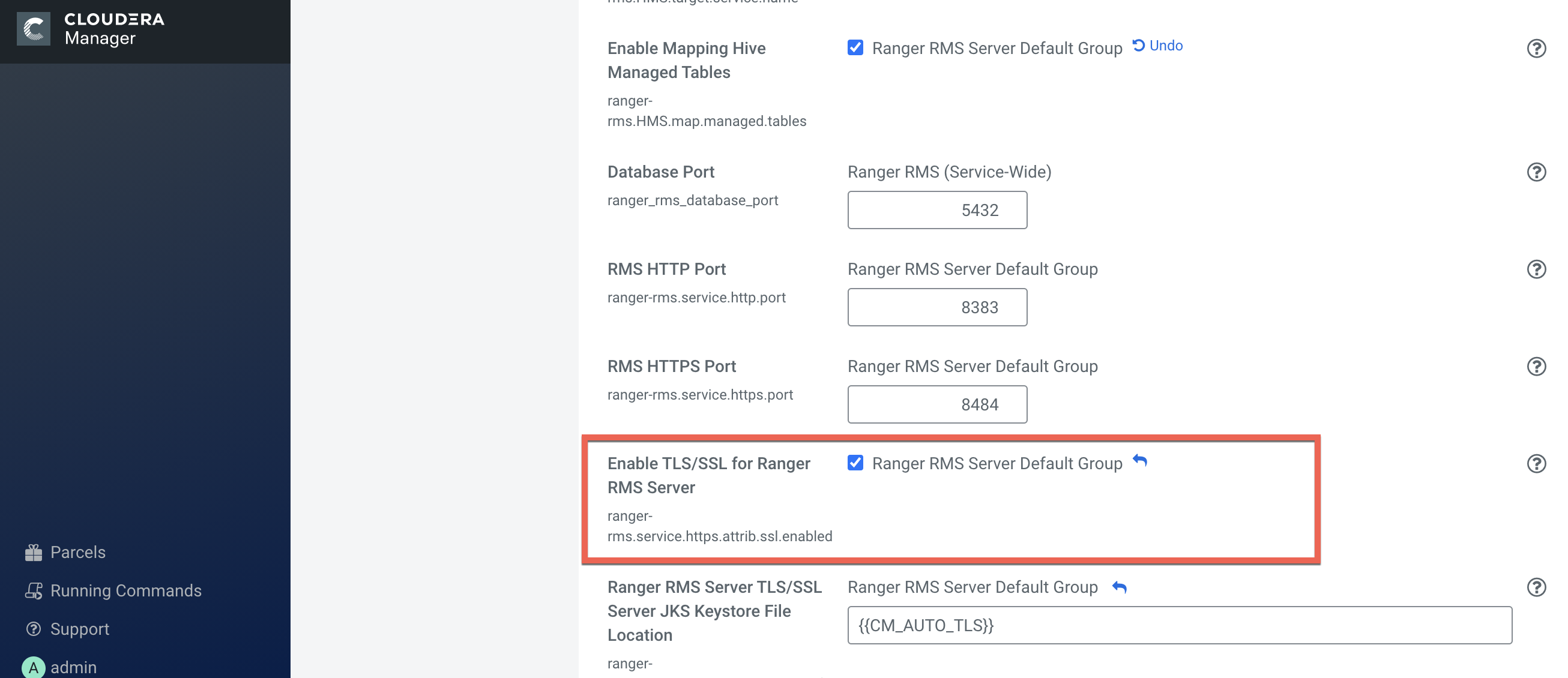Open Running Commands in the sidebar
The height and width of the screenshot is (678, 1568).
tap(125, 590)
